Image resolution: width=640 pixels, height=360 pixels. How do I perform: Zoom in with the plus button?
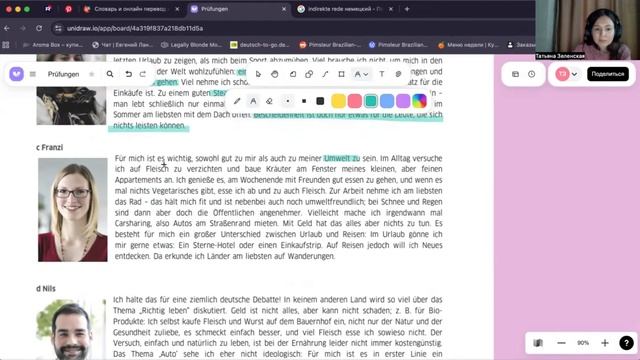[x=604, y=343]
